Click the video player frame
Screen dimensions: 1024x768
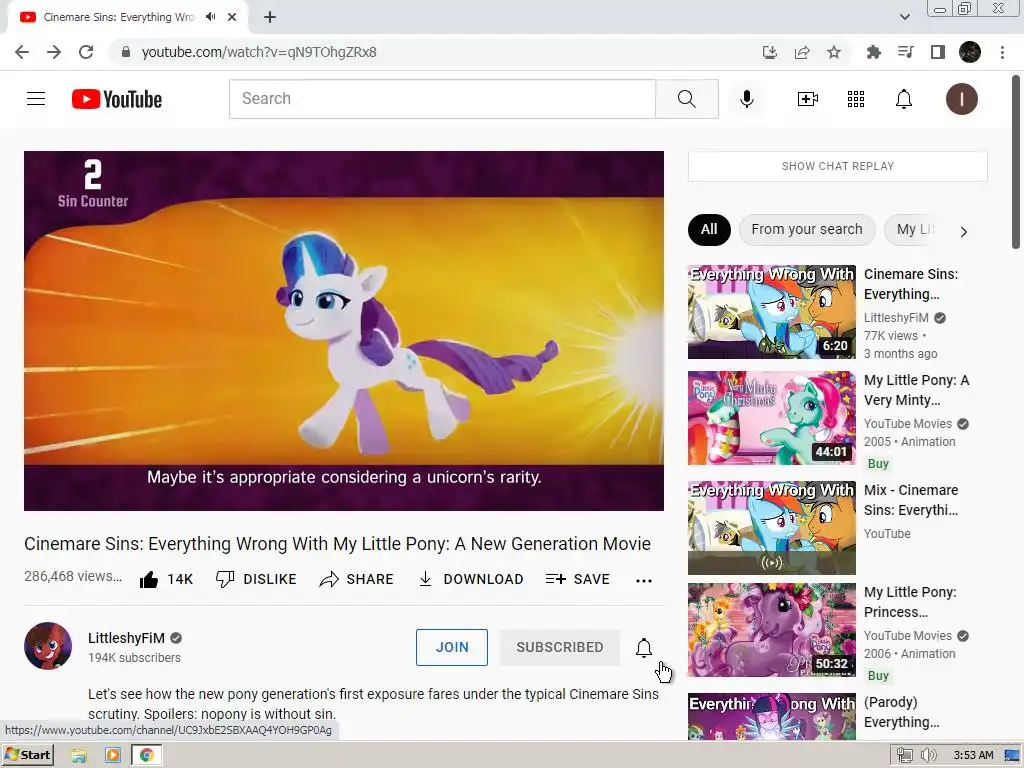click(344, 331)
